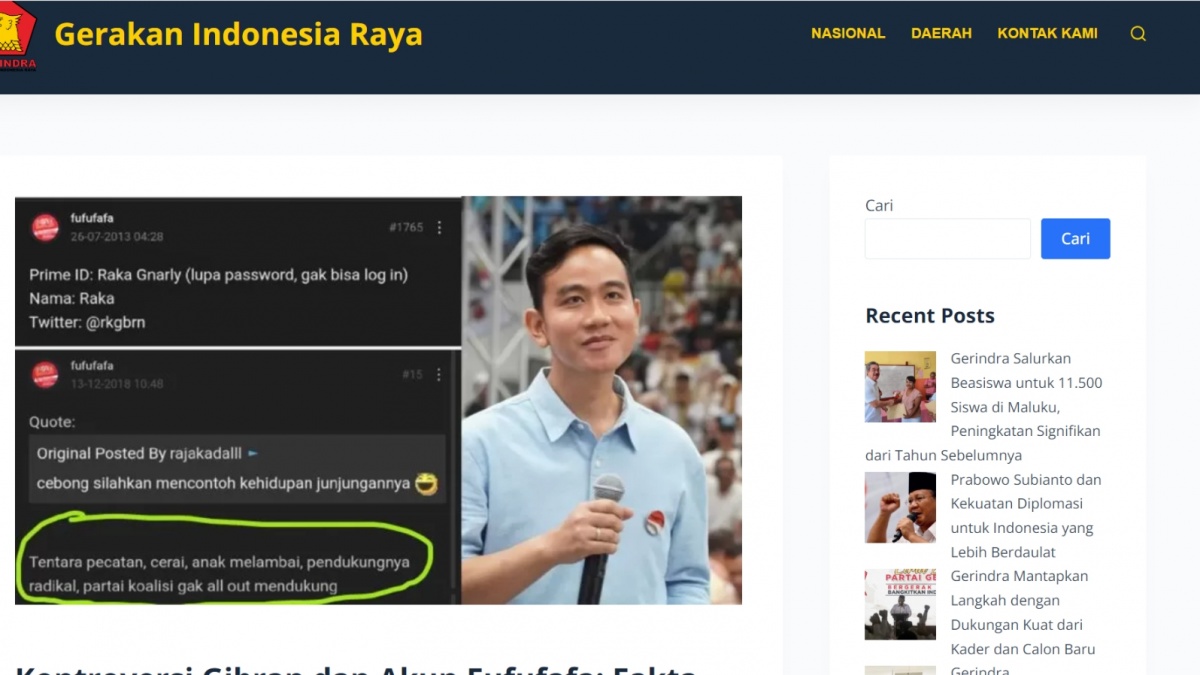The width and height of the screenshot is (1200, 675).
Task: Open thumbnail of Gerindra Mantapkan Langkah post
Action: (x=900, y=604)
